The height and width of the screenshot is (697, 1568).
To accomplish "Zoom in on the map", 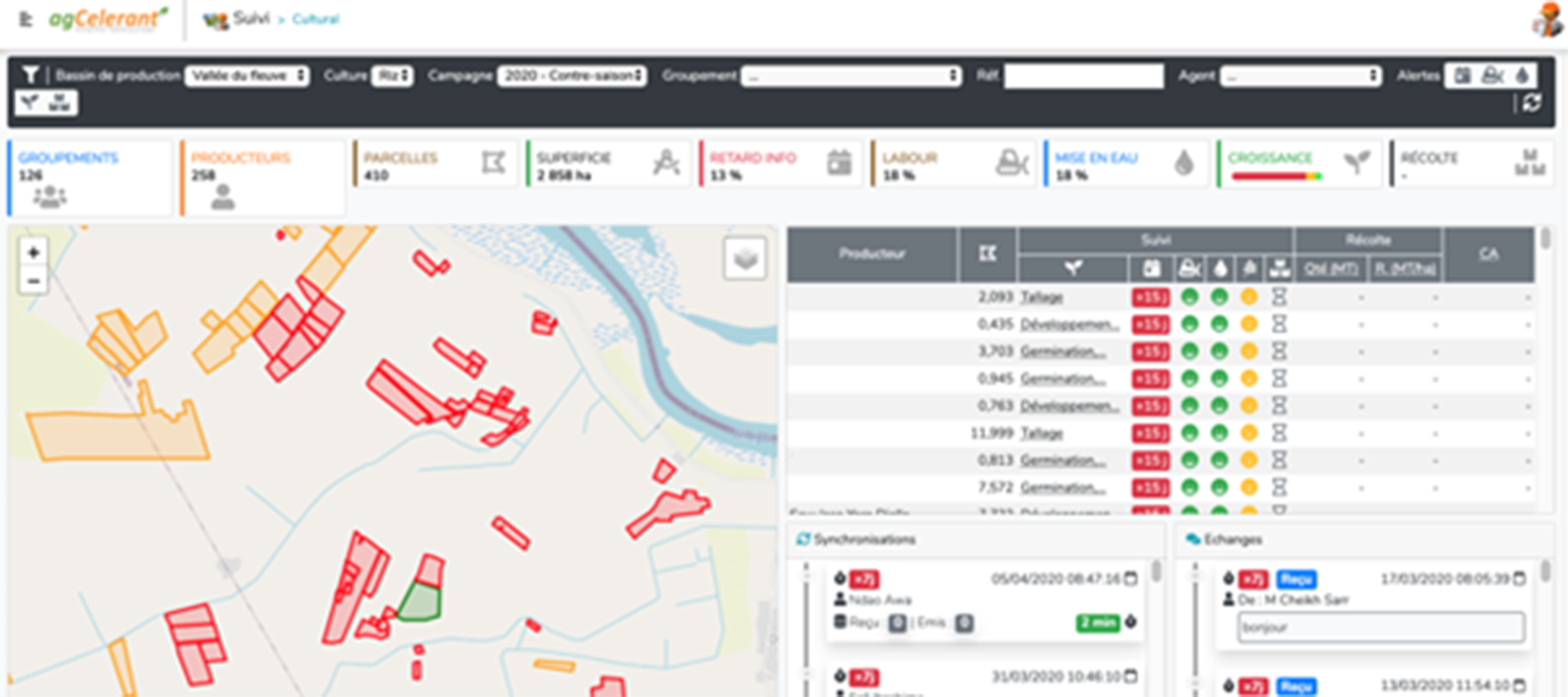I will pyautogui.click(x=33, y=253).
